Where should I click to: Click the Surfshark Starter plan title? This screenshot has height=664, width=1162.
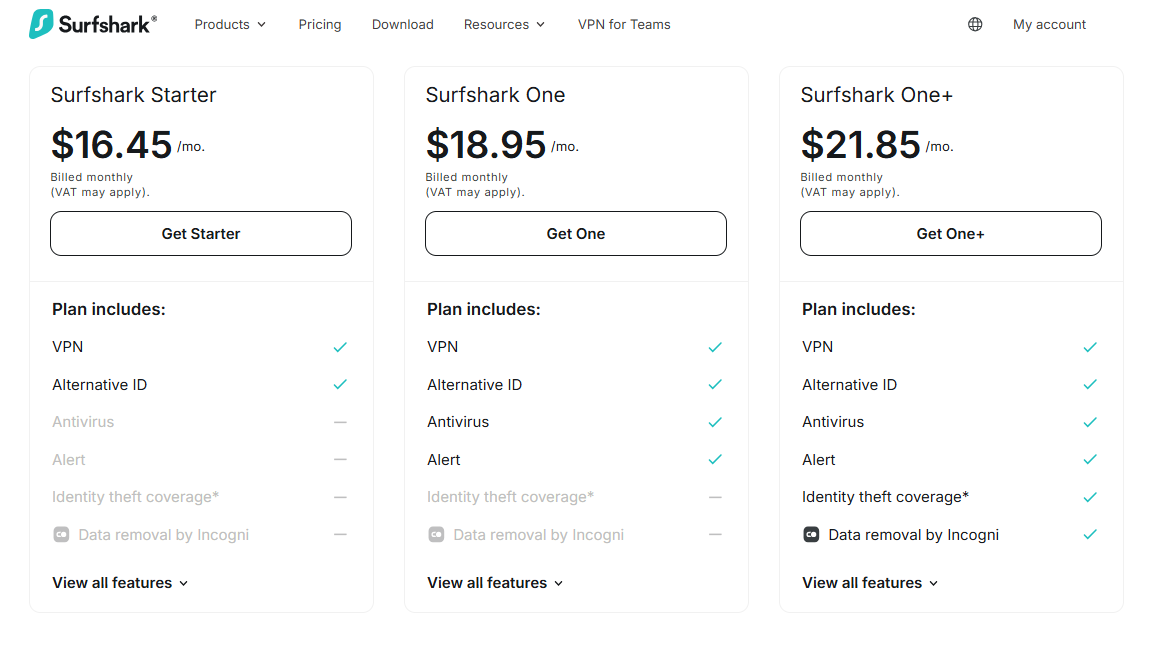click(x=133, y=95)
